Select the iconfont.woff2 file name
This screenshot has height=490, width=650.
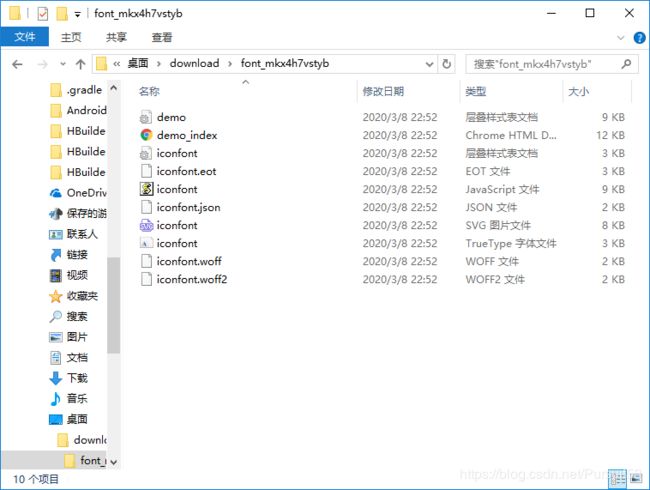[x=192, y=279]
